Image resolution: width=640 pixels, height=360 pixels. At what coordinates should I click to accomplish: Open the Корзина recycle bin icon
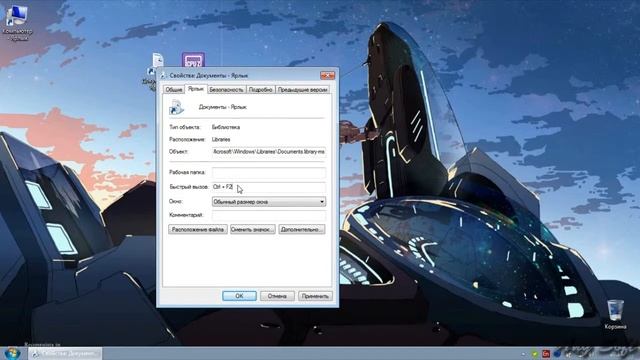(x=615, y=314)
